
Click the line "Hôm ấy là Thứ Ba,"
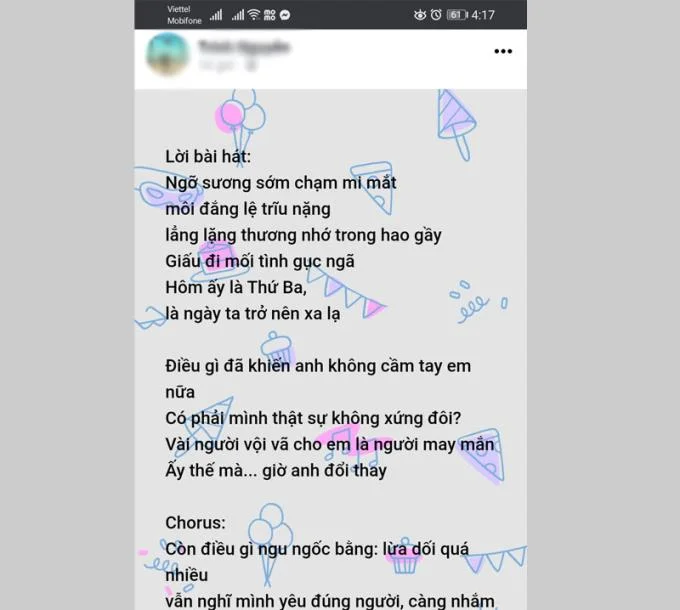coord(236,287)
